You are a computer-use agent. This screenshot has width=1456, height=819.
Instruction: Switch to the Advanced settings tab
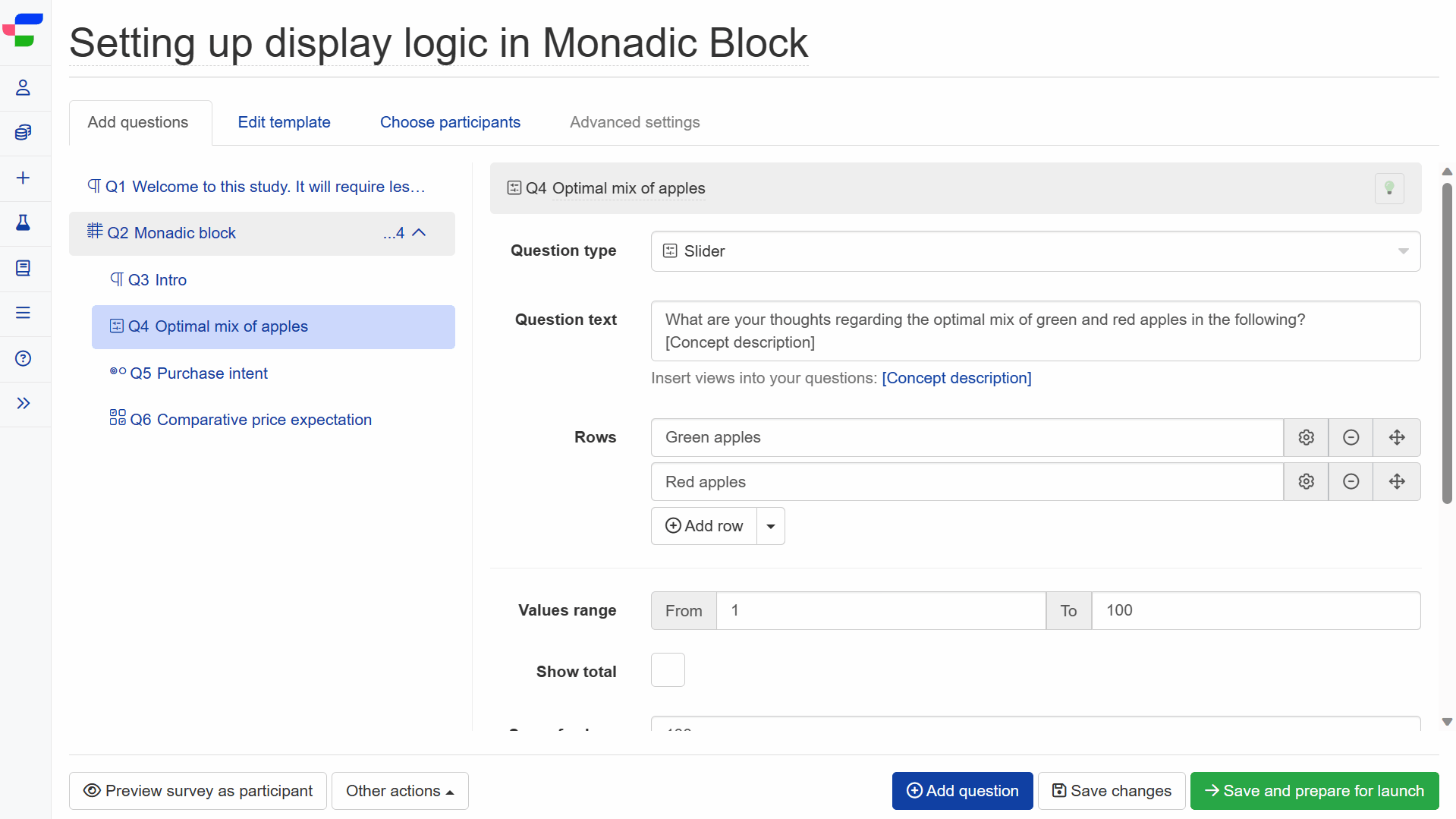coord(635,122)
